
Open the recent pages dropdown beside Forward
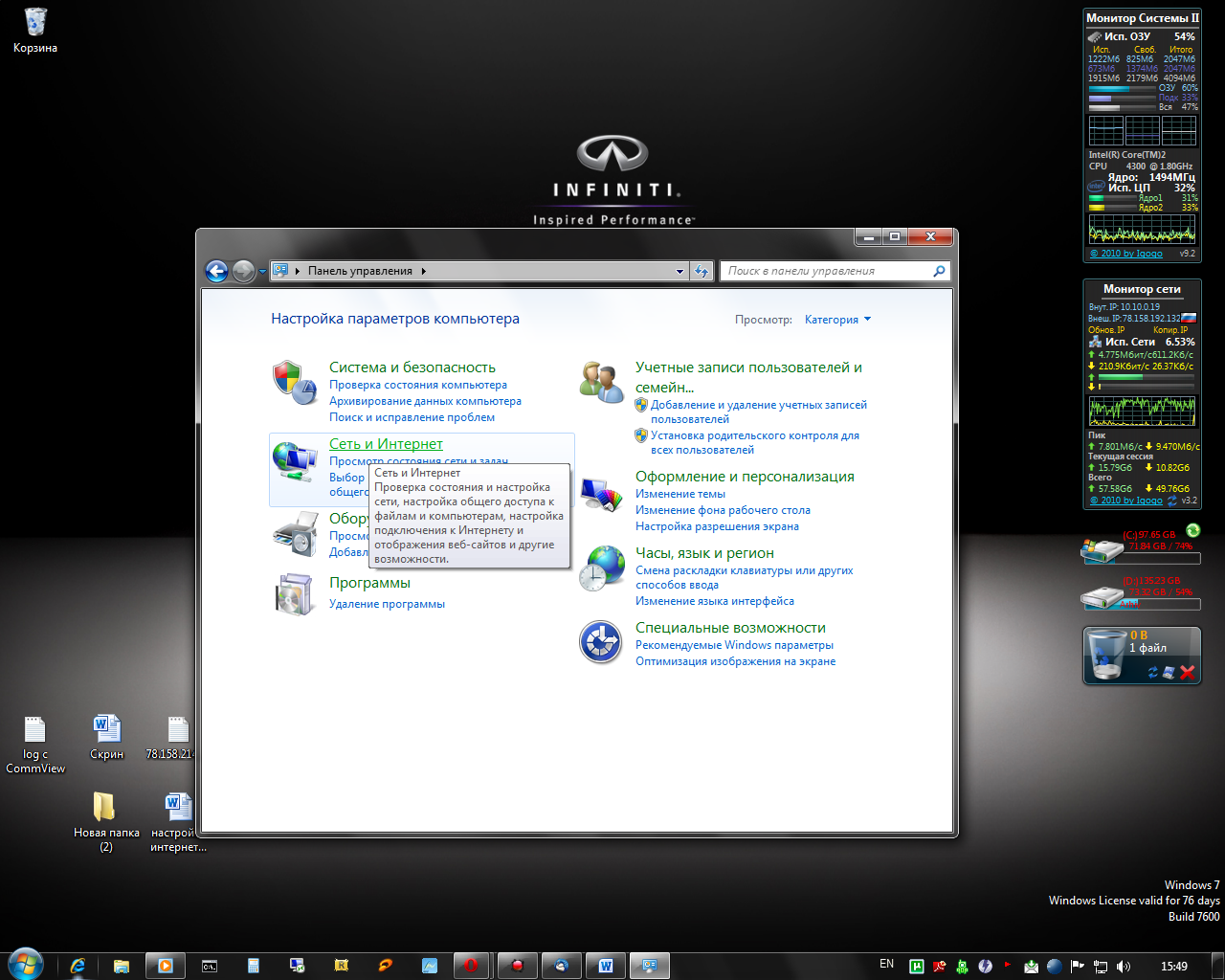[x=262, y=273]
